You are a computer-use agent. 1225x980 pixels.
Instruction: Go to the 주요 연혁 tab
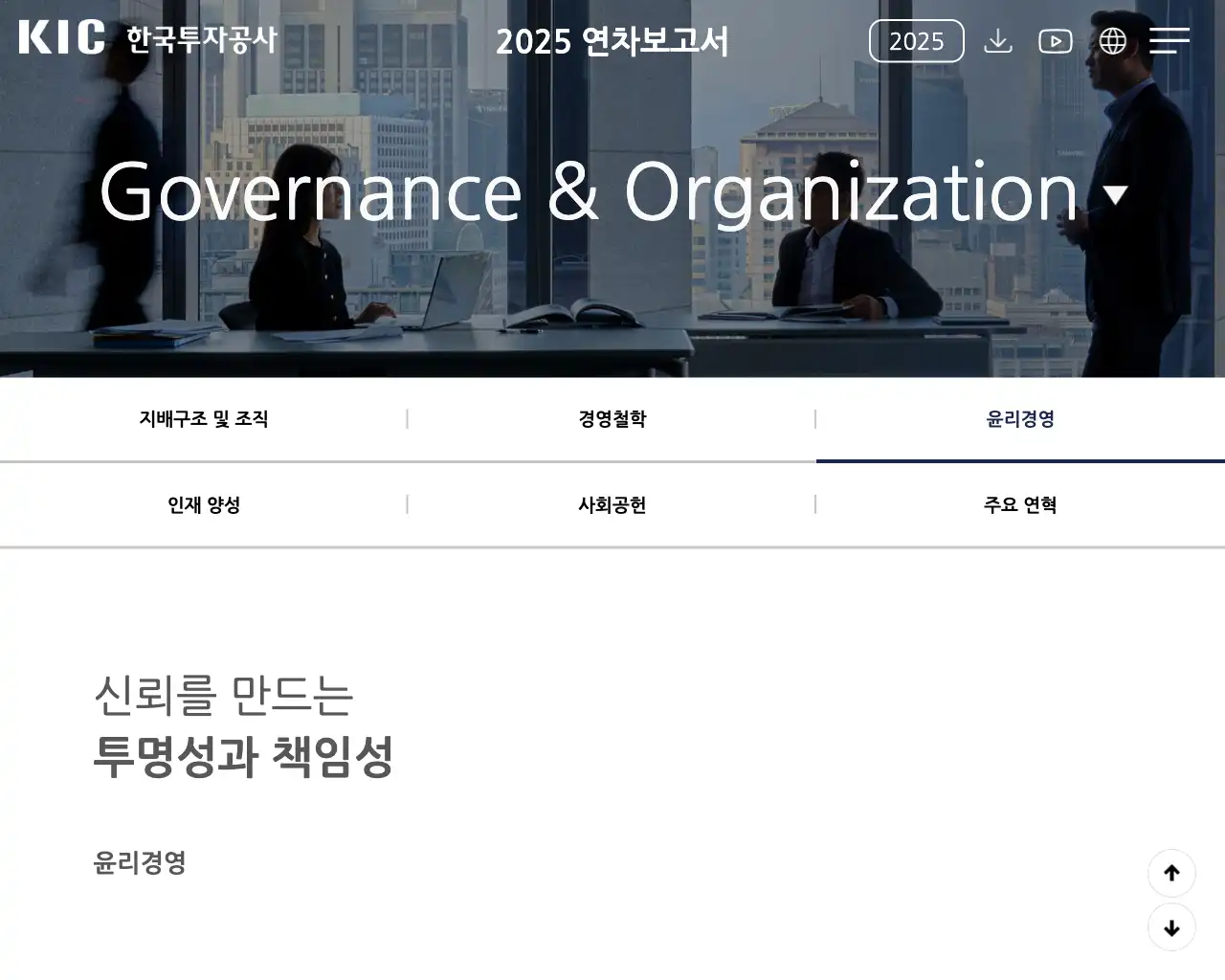click(1021, 505)
